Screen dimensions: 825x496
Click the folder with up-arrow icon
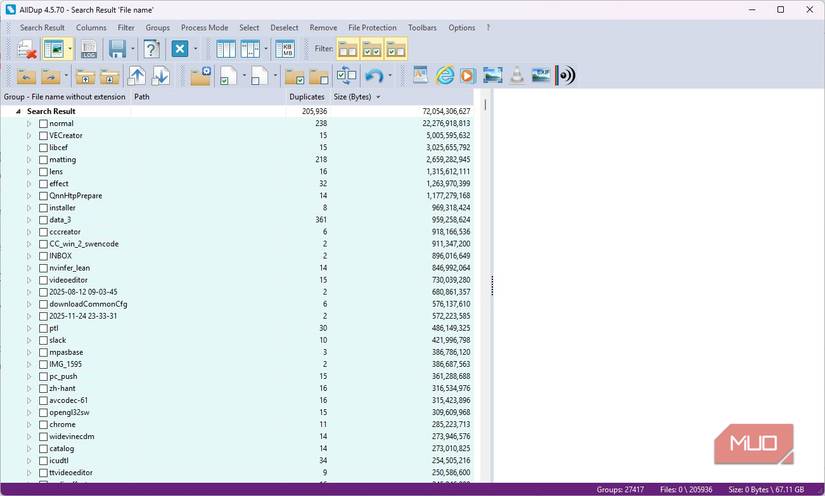(x=85, y=76)
